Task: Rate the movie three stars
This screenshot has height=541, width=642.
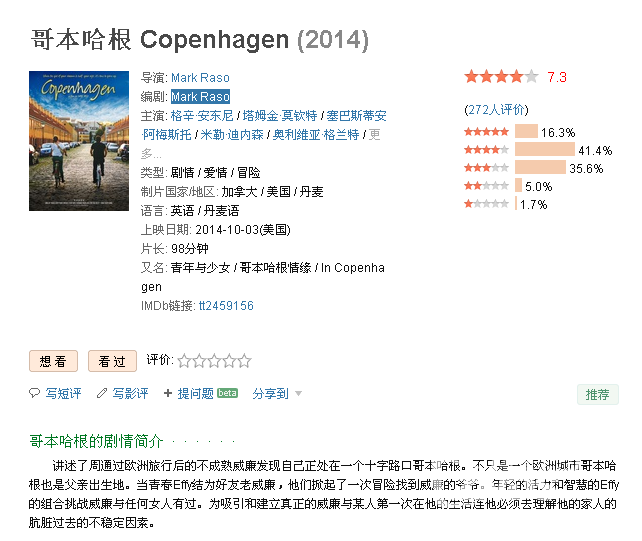Action: (214, 361)
